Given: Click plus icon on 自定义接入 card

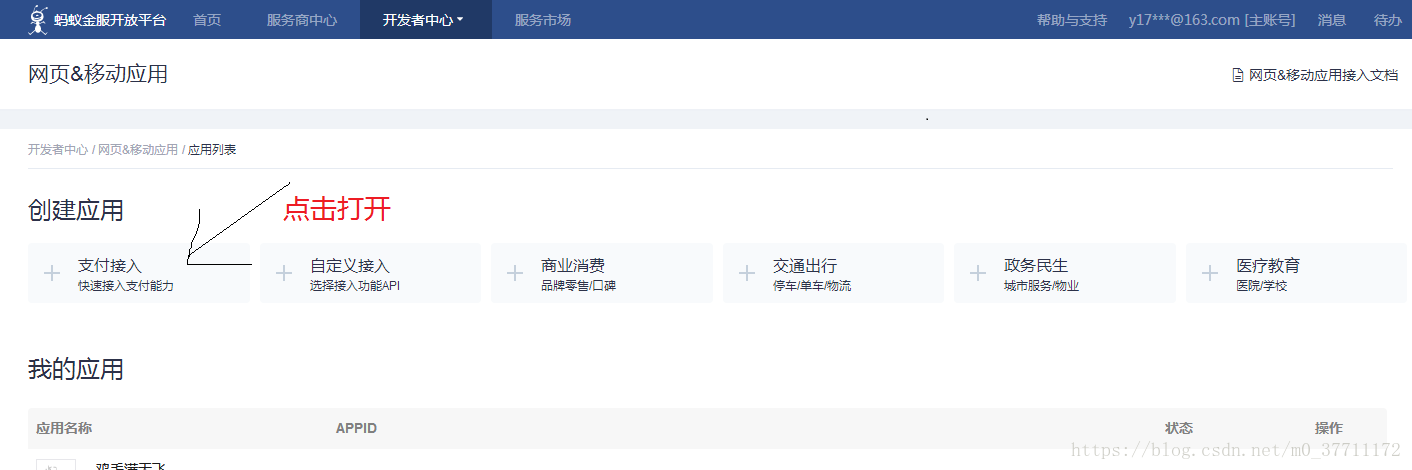Looking at the screenshot, I should (x=284, y=274).
